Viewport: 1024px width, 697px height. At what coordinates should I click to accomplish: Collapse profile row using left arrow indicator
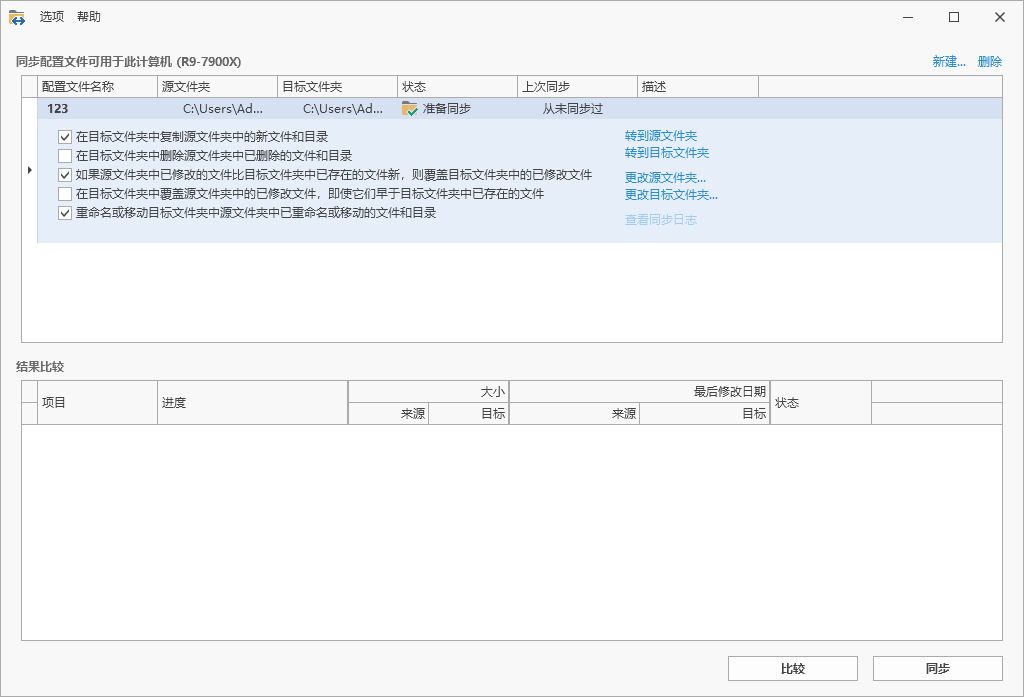pyautogui.click(x=29, y=172)
